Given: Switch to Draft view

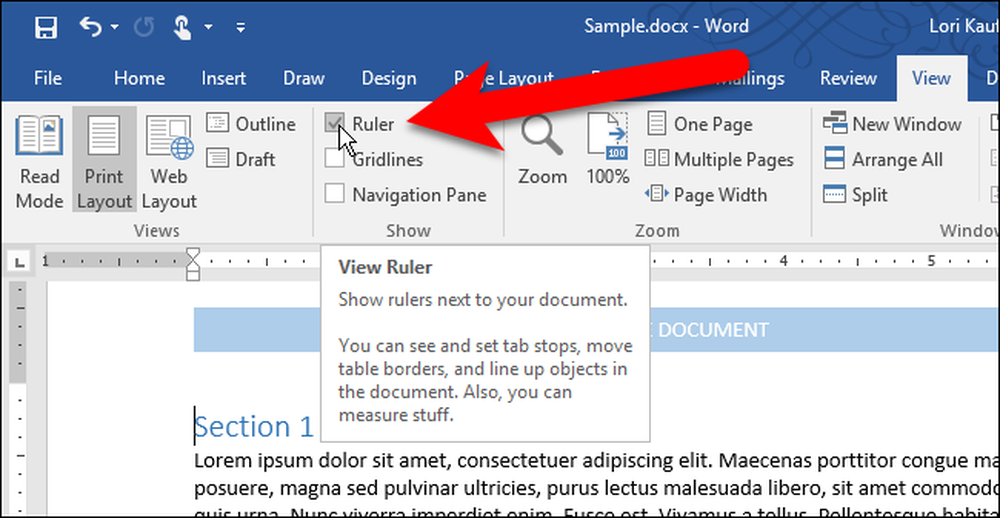Looking at the screenshot, I should pos(241,159).
